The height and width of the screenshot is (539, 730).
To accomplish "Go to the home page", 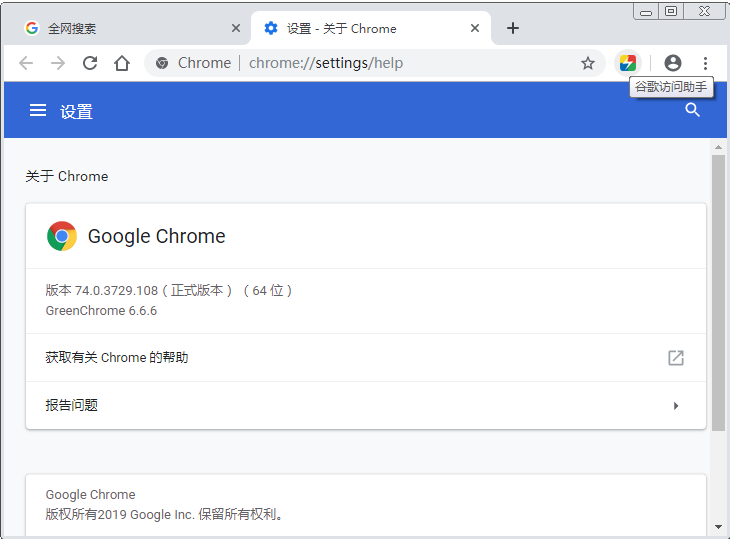I will click(122, 63).
